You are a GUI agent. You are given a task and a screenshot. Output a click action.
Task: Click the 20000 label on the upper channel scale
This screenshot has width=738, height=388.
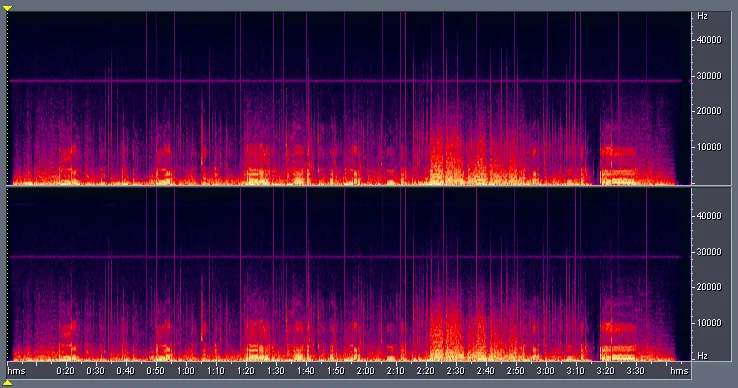709,111
